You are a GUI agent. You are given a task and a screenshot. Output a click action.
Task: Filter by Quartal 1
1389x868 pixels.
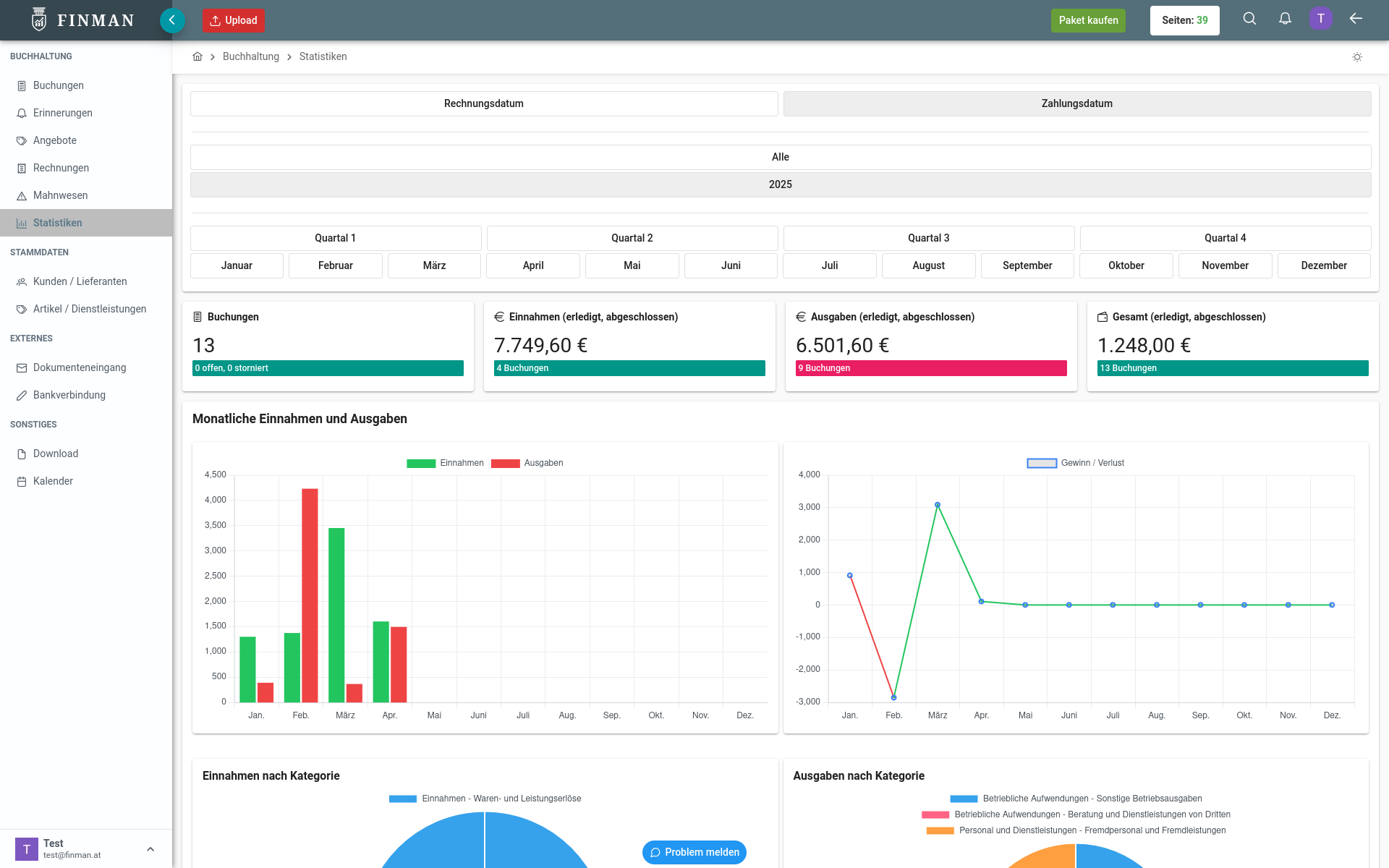(x=336, y=238)
